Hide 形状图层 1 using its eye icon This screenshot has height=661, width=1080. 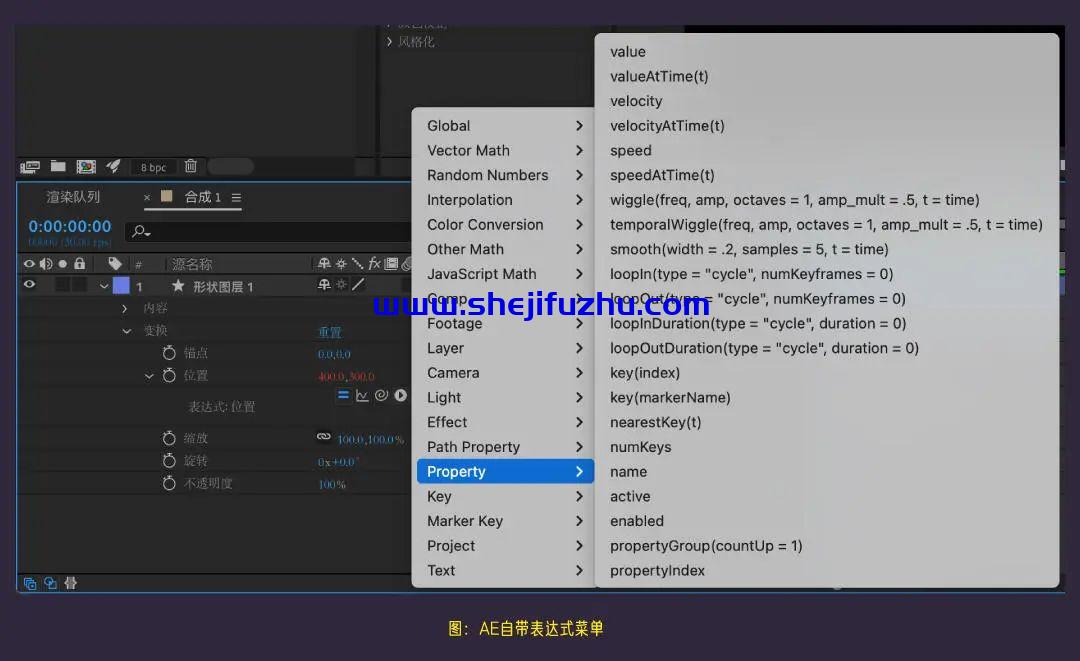tap(29, 286)
